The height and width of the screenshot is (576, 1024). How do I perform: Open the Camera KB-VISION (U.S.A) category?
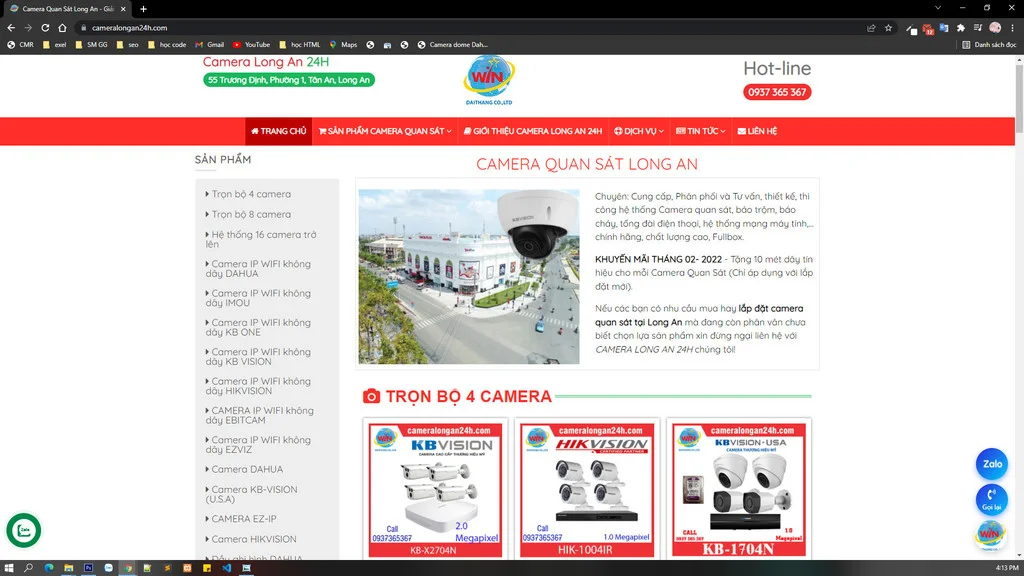click(251, 494)
